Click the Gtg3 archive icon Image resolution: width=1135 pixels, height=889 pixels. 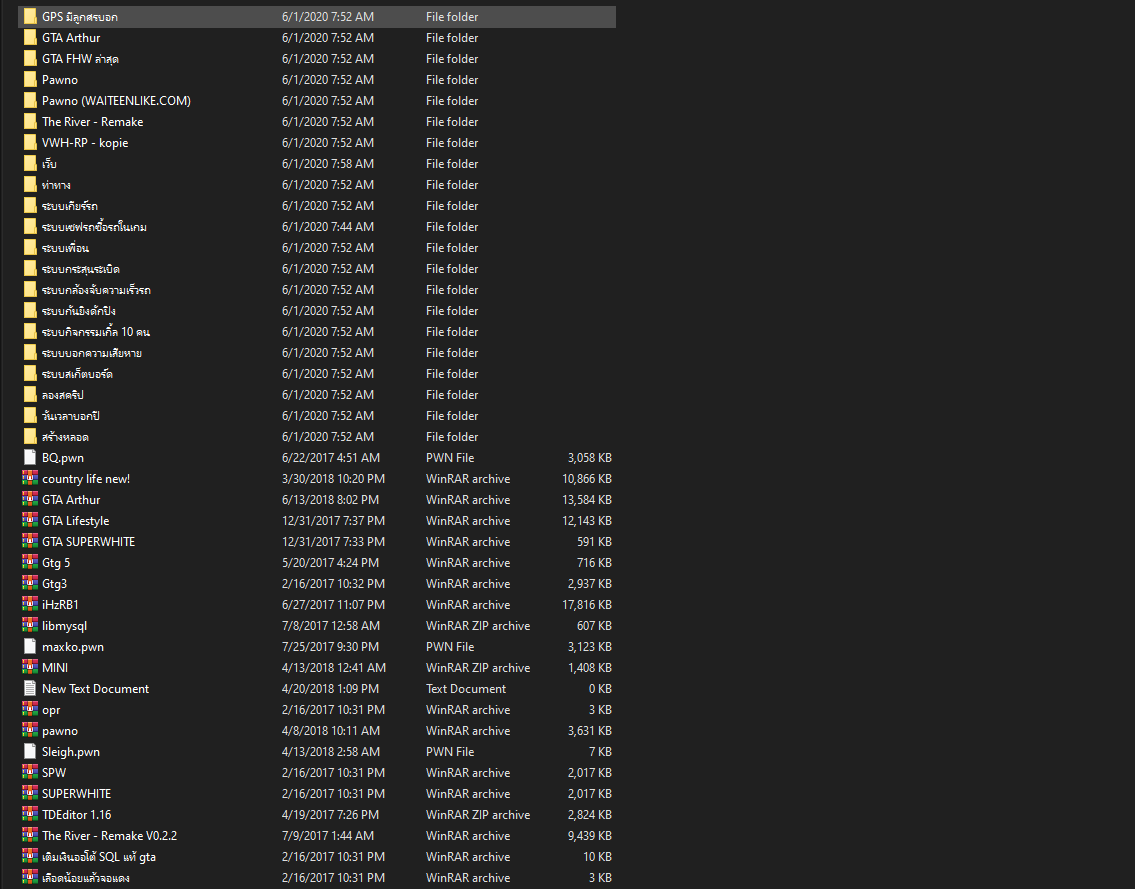(x=30, y=583)
